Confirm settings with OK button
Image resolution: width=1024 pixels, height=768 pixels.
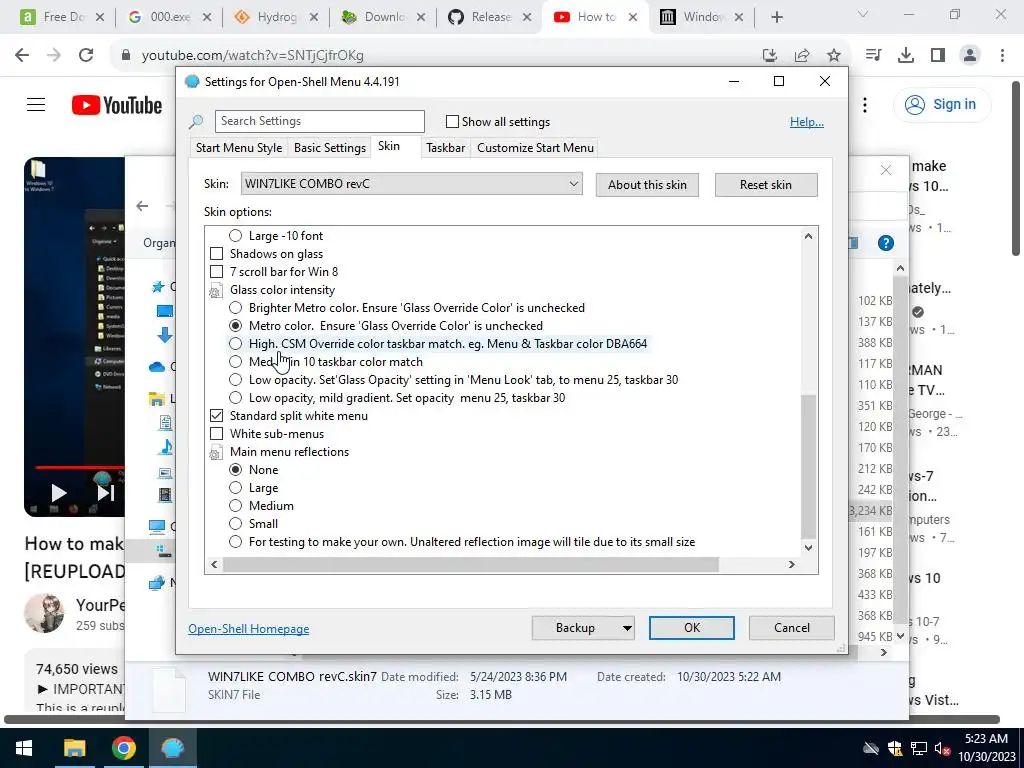692,628
